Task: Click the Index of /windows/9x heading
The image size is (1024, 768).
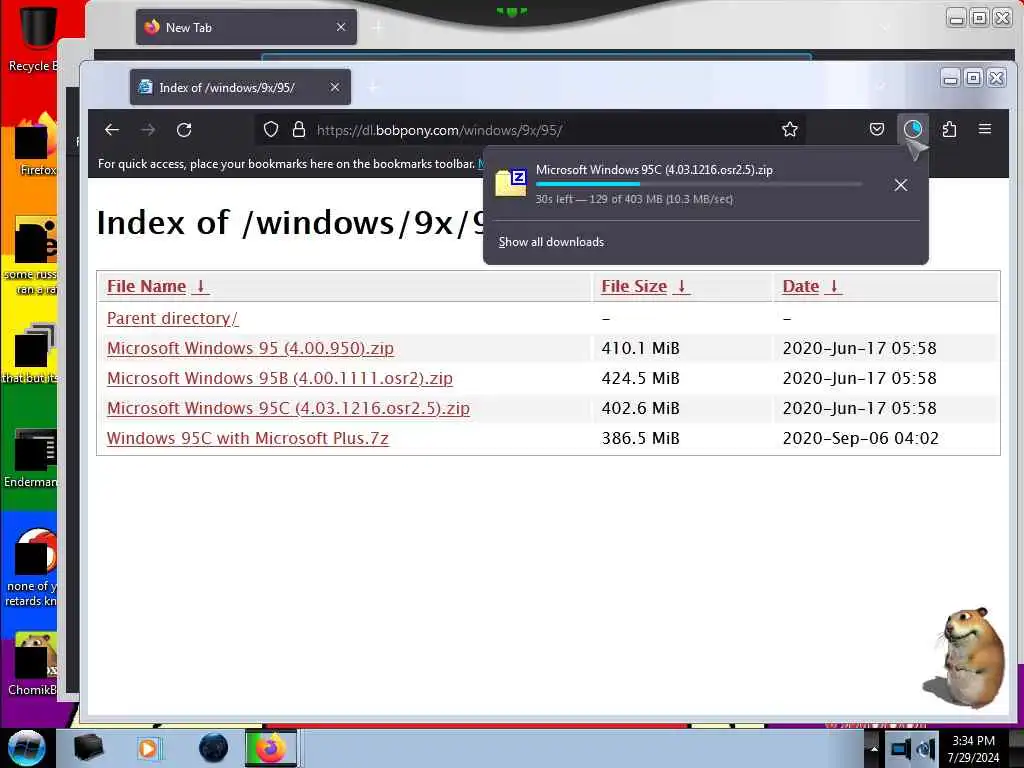Action: 290,223
